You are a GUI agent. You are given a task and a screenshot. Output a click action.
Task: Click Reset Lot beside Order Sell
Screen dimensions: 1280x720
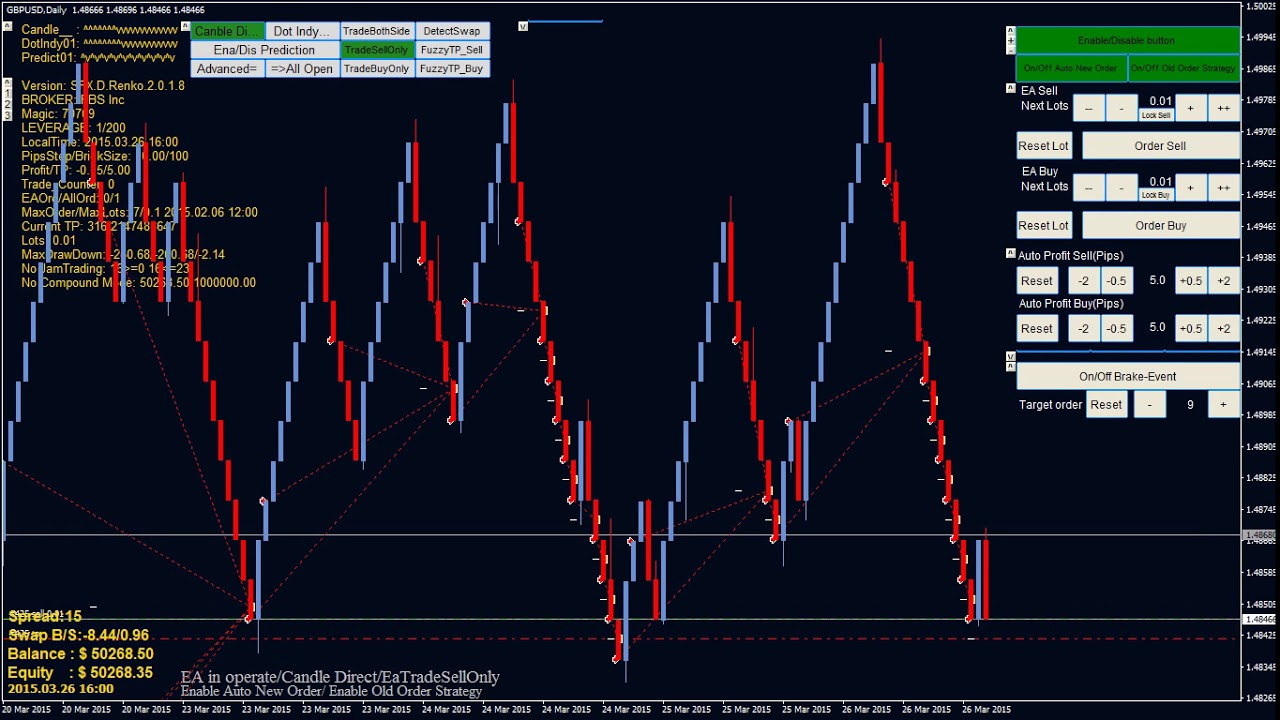pyautogui.click(x=1043, y=146)
